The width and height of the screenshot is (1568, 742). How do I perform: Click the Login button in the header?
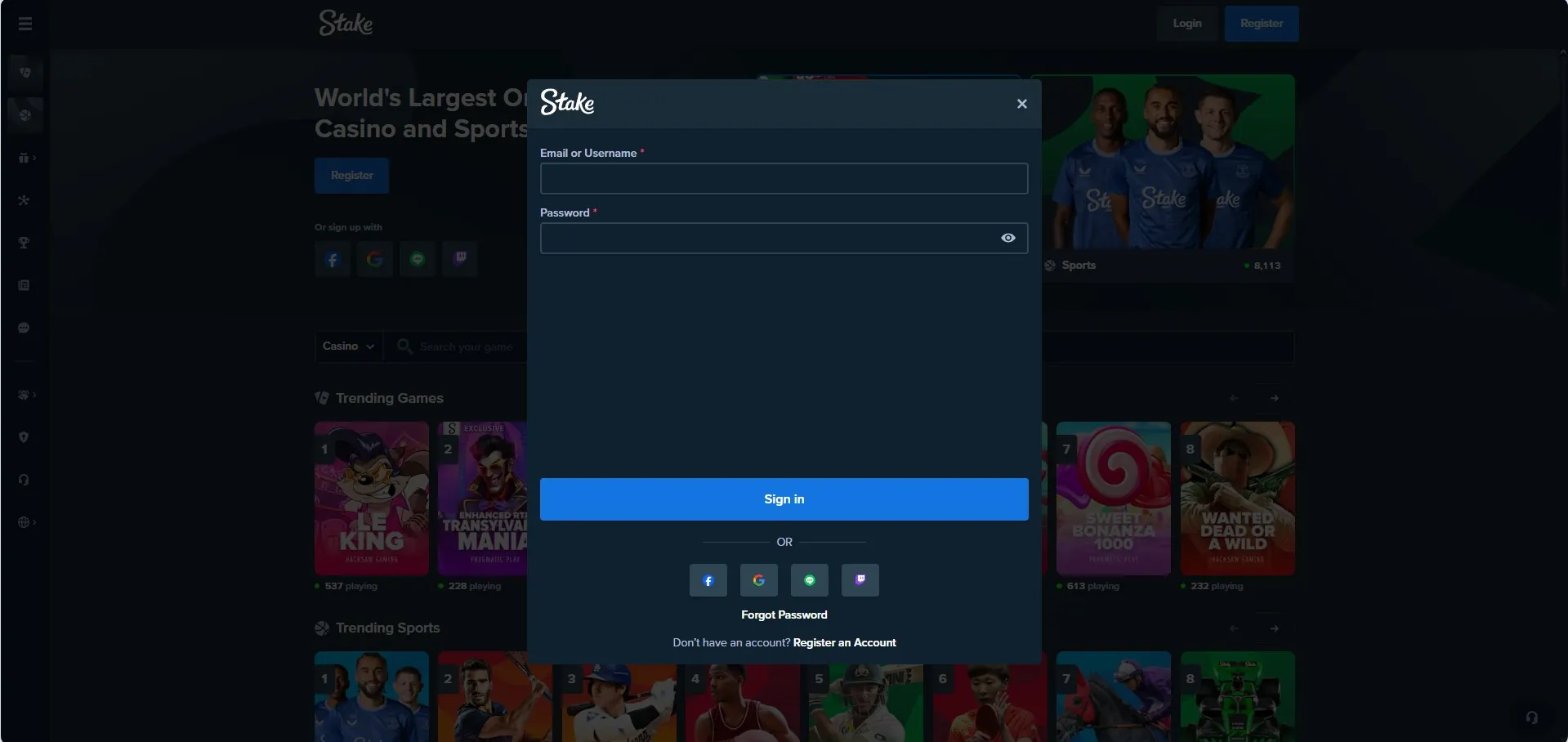(x=1186, y=24)
